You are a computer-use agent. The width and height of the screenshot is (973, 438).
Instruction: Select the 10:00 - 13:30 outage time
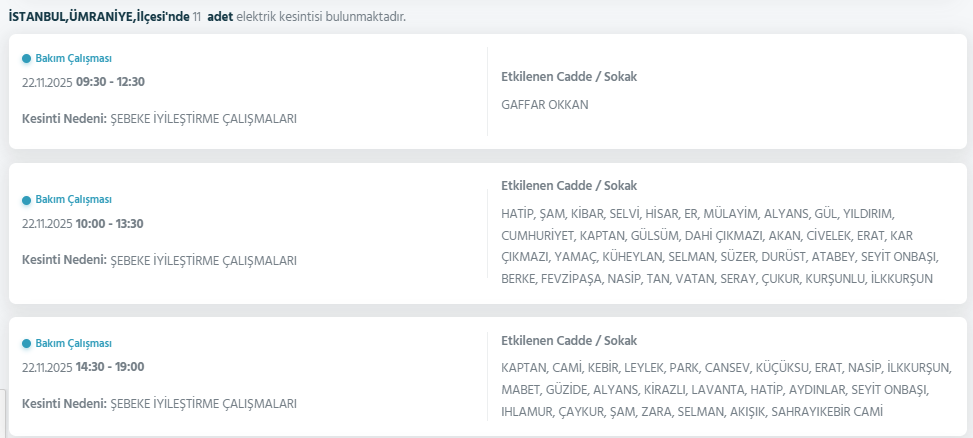pos(109,223)
